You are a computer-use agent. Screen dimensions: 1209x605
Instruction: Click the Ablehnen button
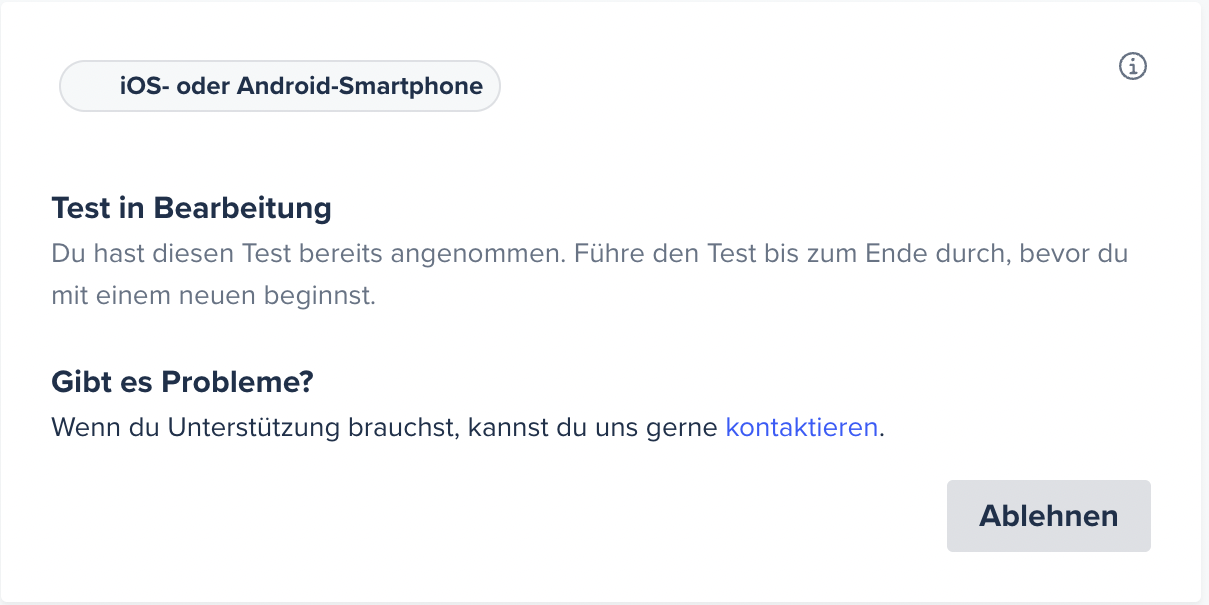tap(1048, 516)
